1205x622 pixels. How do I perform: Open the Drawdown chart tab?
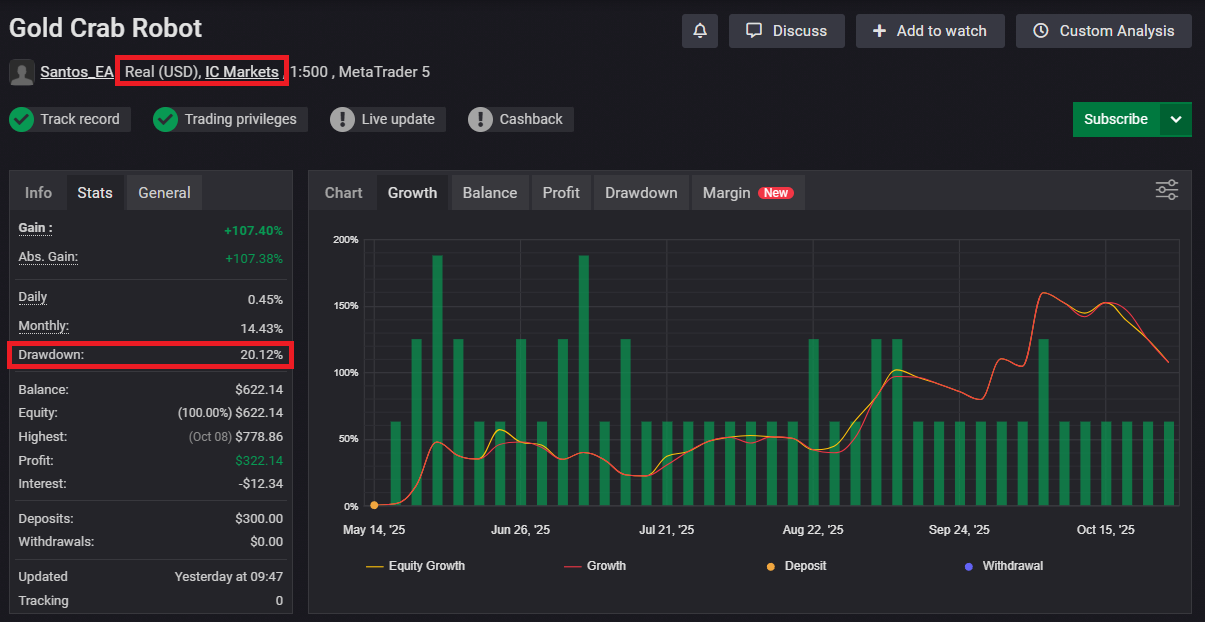pyautogui.click(x=640, y=192)
